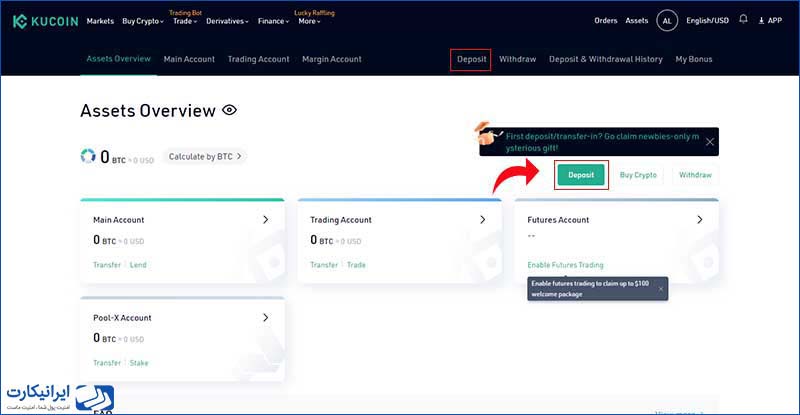Expand the Derivatives dropdown

click(x=227, y=21)
